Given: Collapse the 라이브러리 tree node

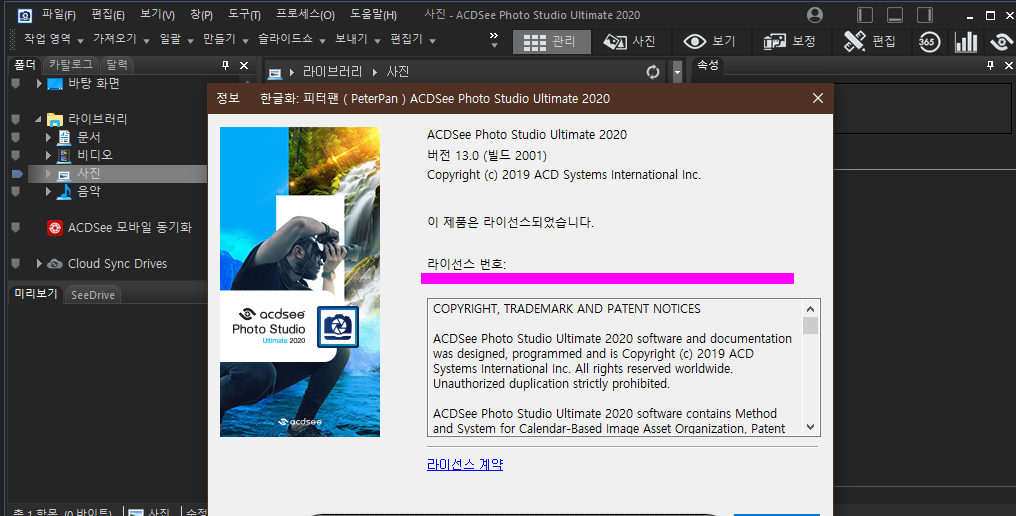Looking at the screenshot, I should pyautogui.click(x=38, y=119).
